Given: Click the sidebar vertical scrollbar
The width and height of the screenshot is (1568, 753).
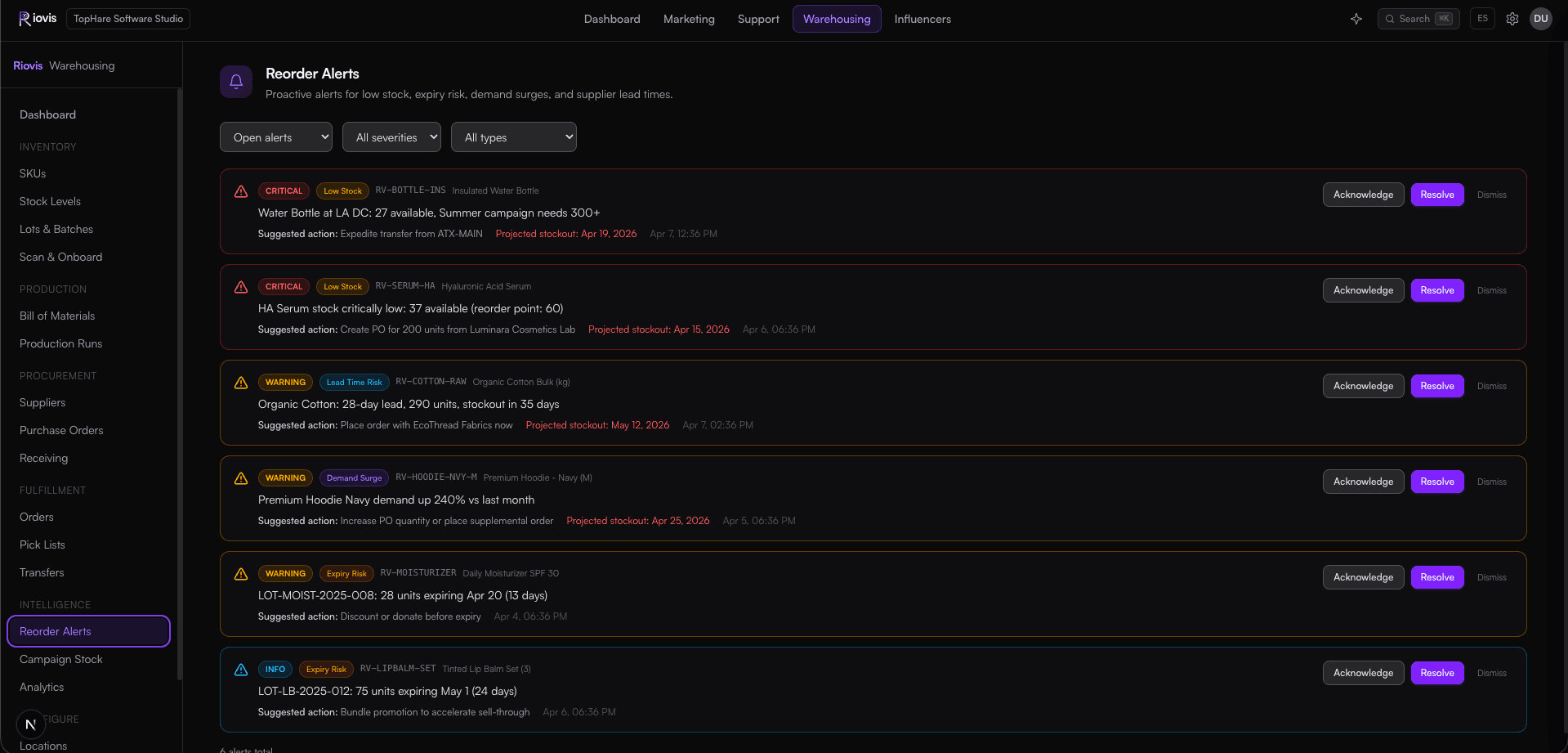Looking at the screenshot, I should (x=180, y=384).
